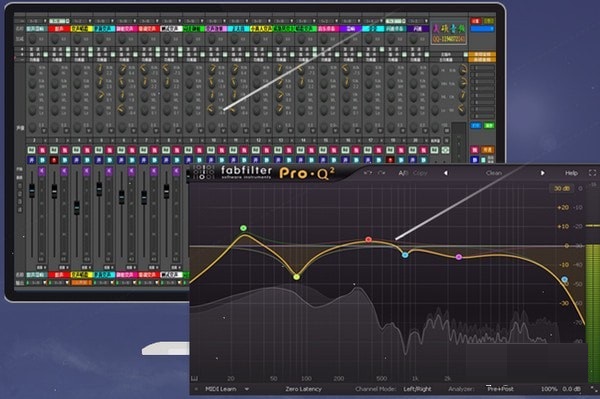Open the Help menu in Pro-Q 2
This screenshot has width=600, height=399.
point(571,173)
